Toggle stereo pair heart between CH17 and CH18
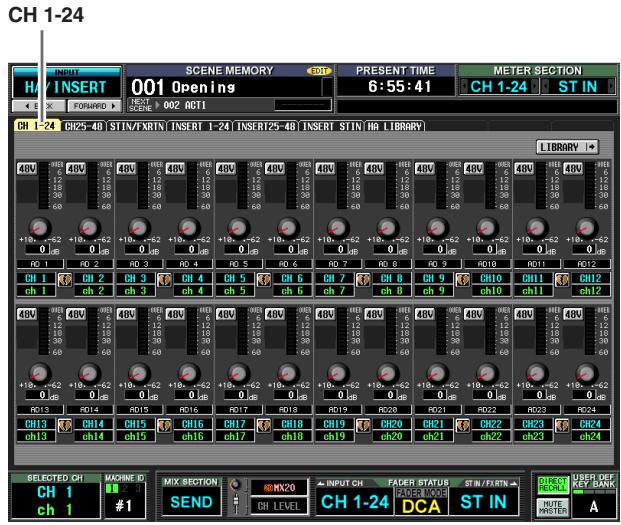621x525 pixels. coord(263,426)
